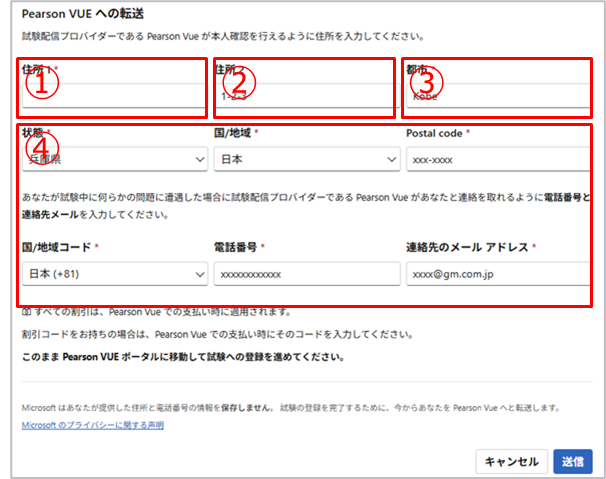Open the 国/地域 country dropdown

tap(307, 159)
